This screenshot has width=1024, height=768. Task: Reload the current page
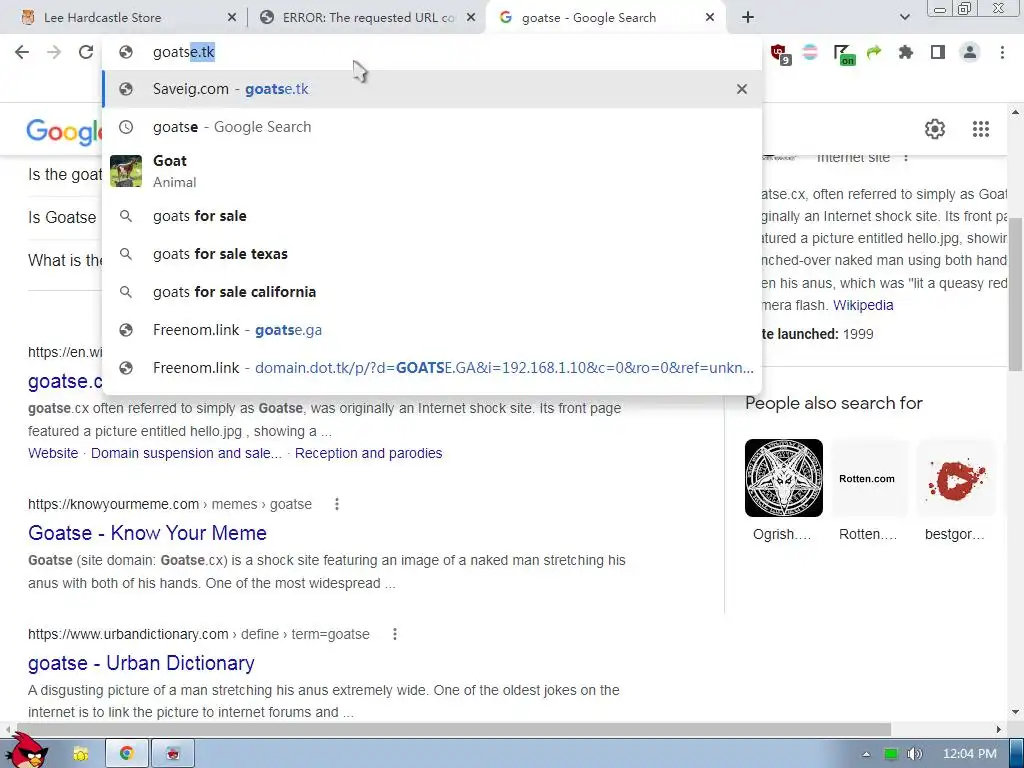[86, 52]
